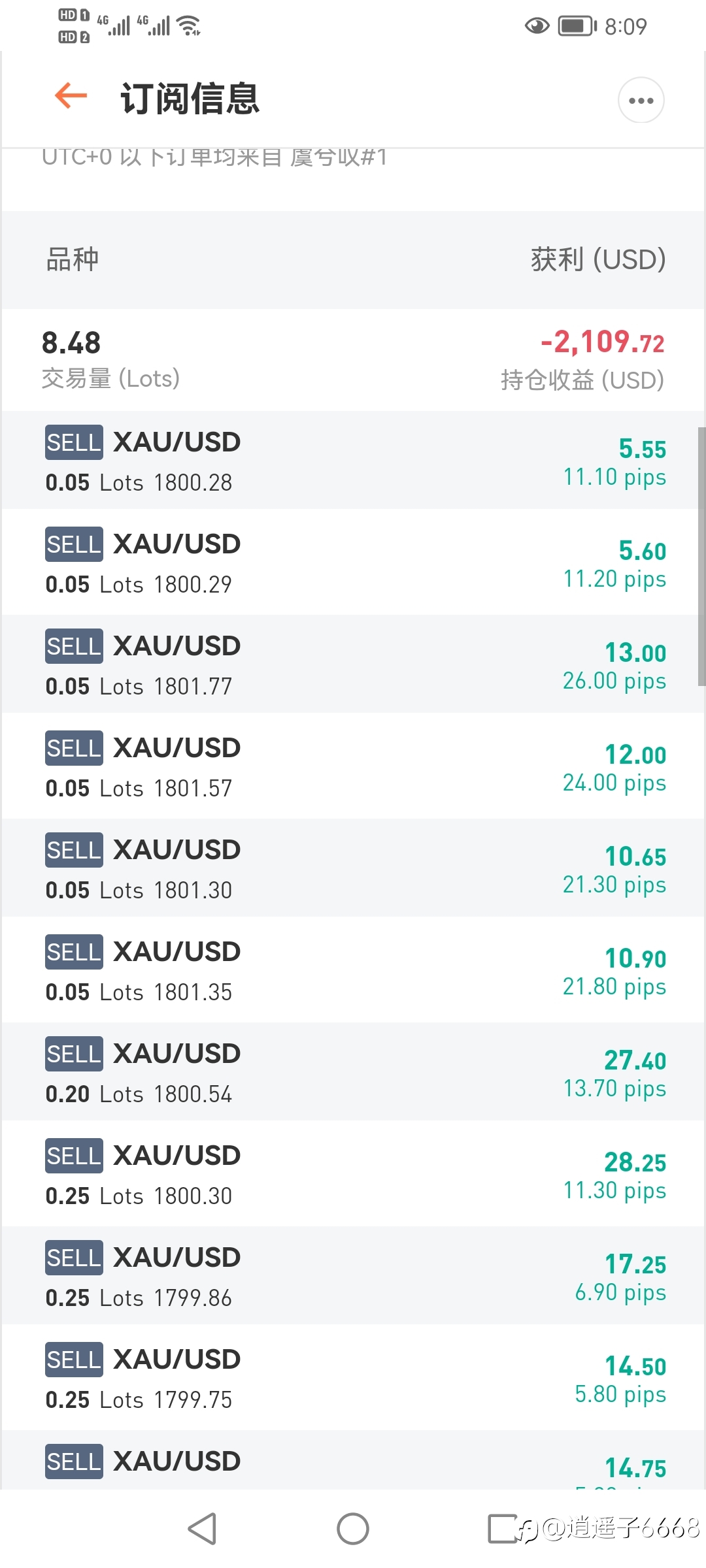Tap the Wi-Fi signal status icon
Viewport: 706px width, 1568px height.
coord(190,26)
